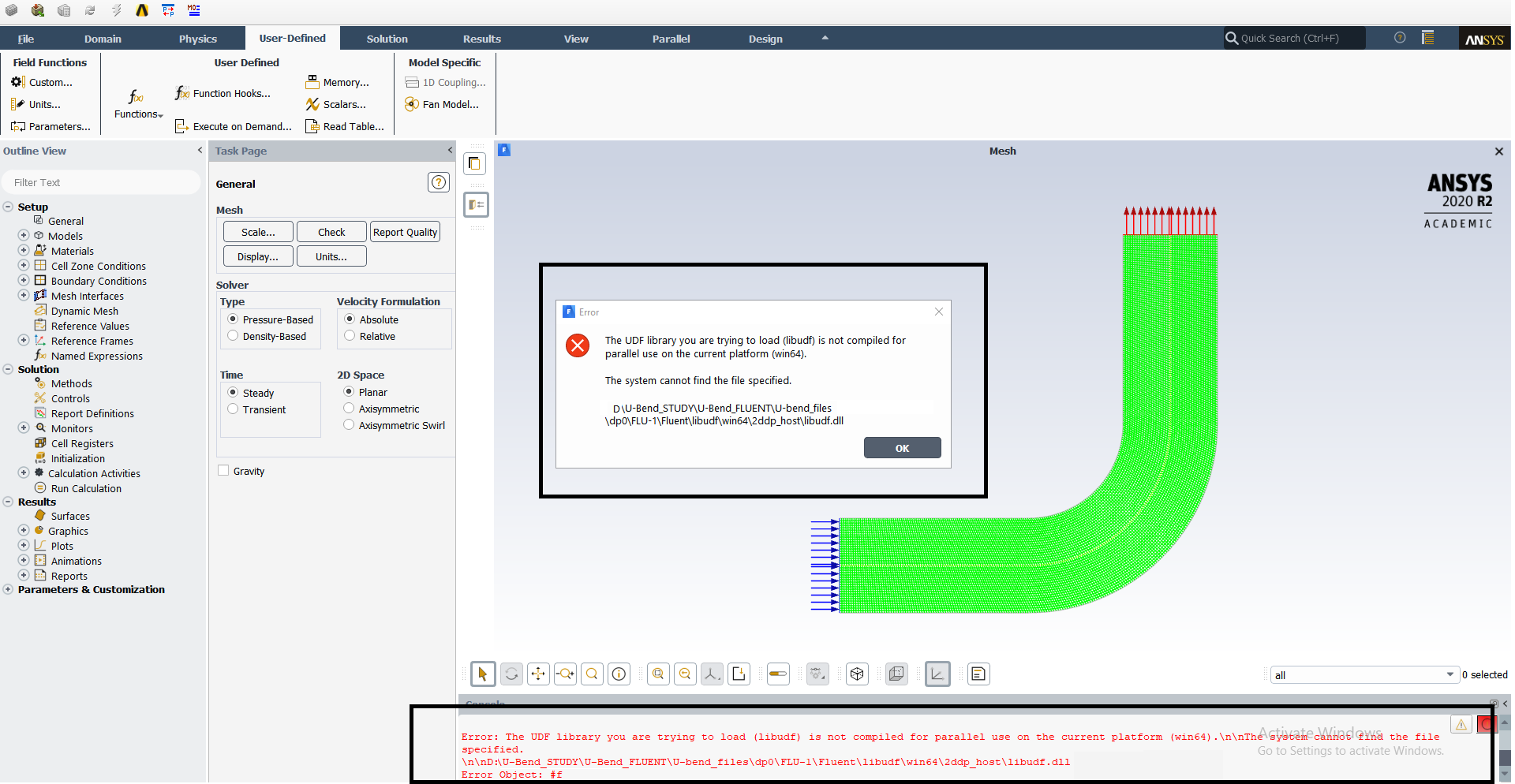Open Units settings in the ribbon
The height and width of the screenshot is (784, 1515).
36,104
